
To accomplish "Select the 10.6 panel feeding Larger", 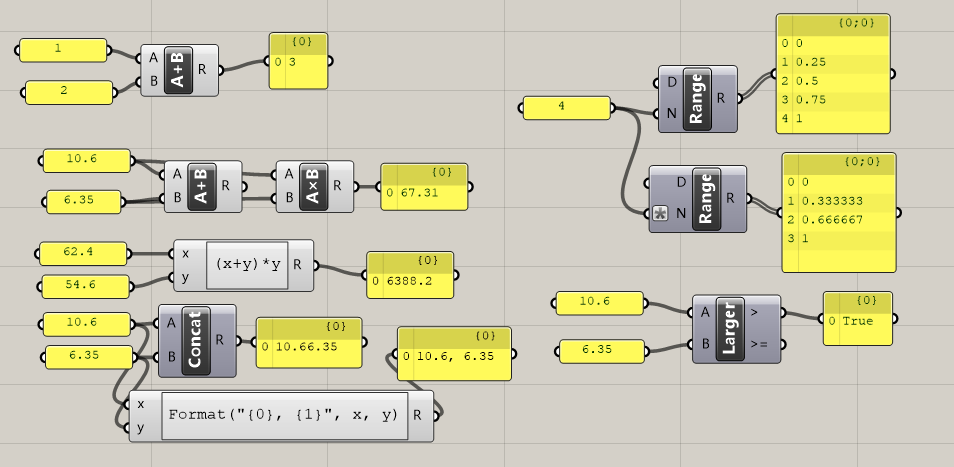I will pos(600,303).
